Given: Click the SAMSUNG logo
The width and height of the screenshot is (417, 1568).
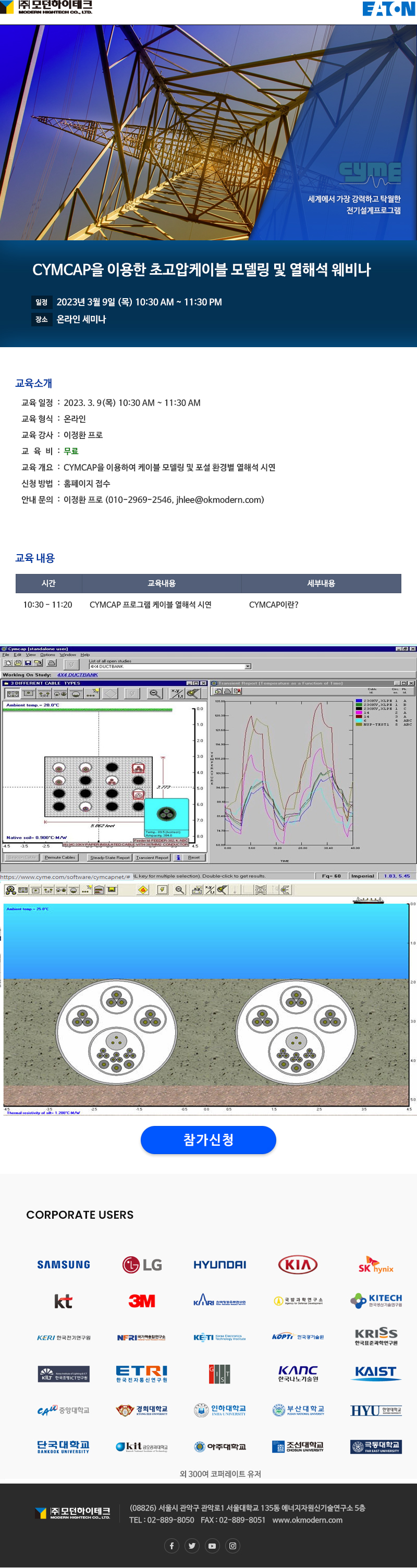Looking at the screenshot, I should click(x=63, y=1264).
